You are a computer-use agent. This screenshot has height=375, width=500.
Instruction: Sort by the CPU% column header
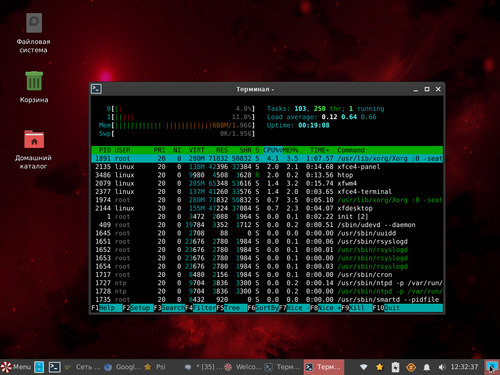pyautogui.click(x=273, y=150)
